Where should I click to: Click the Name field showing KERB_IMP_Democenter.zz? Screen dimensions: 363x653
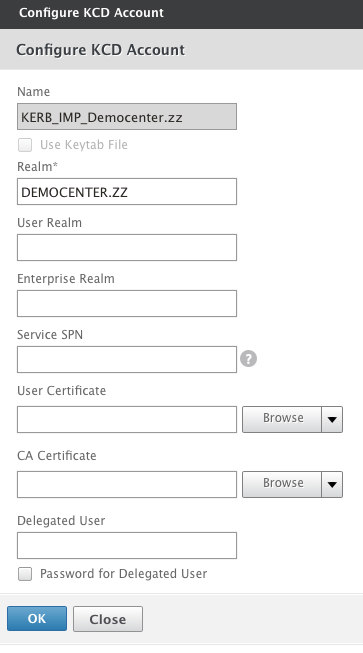[127, 117]
